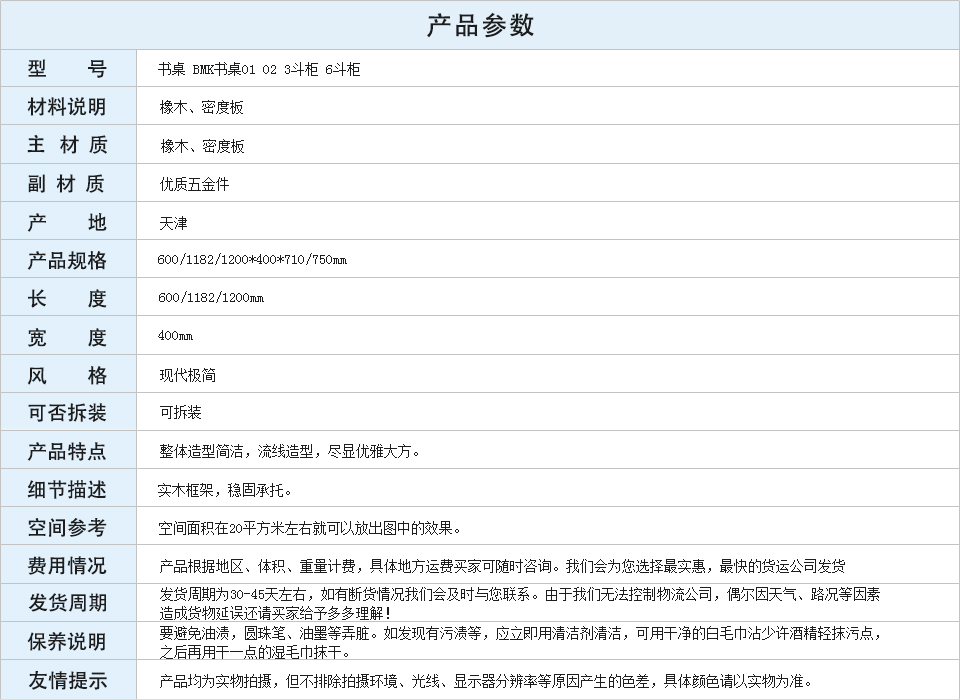Click the spec value '600/1182/1200*400*710/750mm'

252,260
